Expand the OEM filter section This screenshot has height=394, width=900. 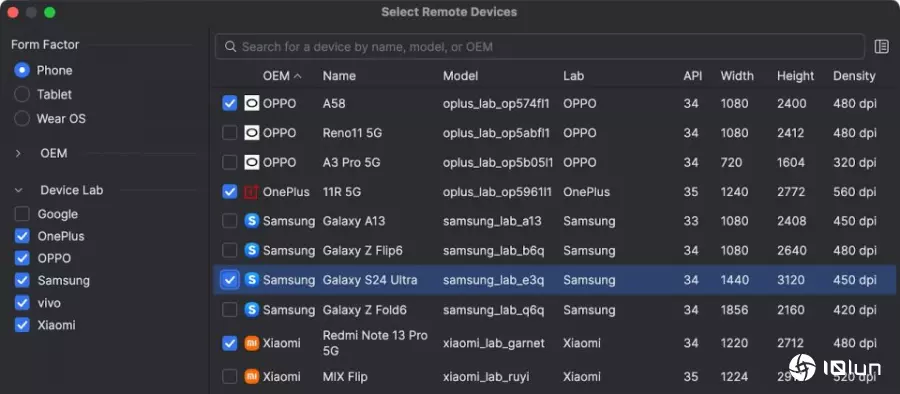click(x=18, y=153)
